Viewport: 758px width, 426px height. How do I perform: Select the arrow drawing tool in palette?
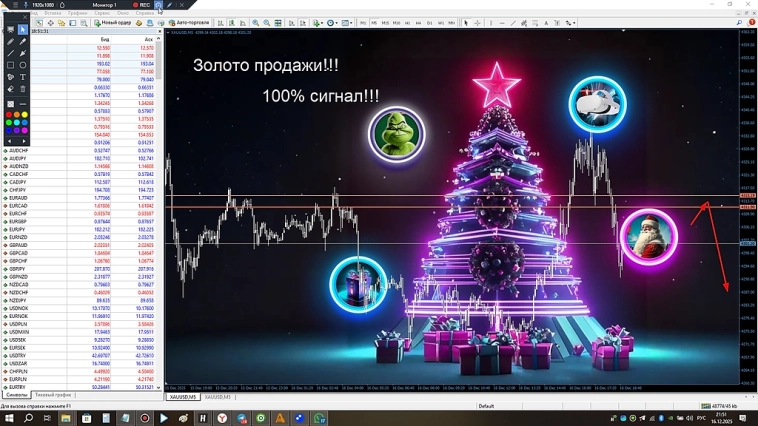point(23,53)
